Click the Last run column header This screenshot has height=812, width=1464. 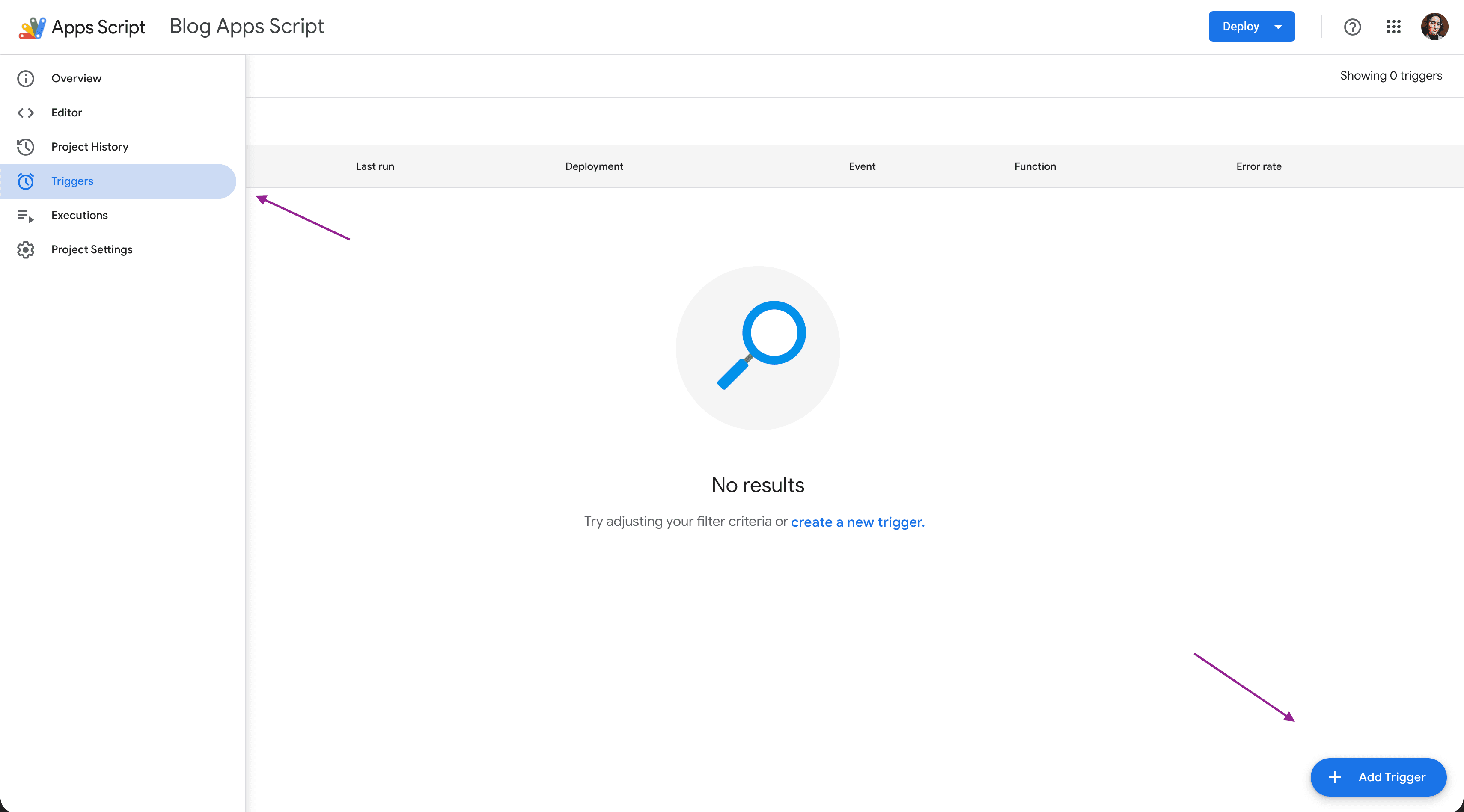(375, 166)
